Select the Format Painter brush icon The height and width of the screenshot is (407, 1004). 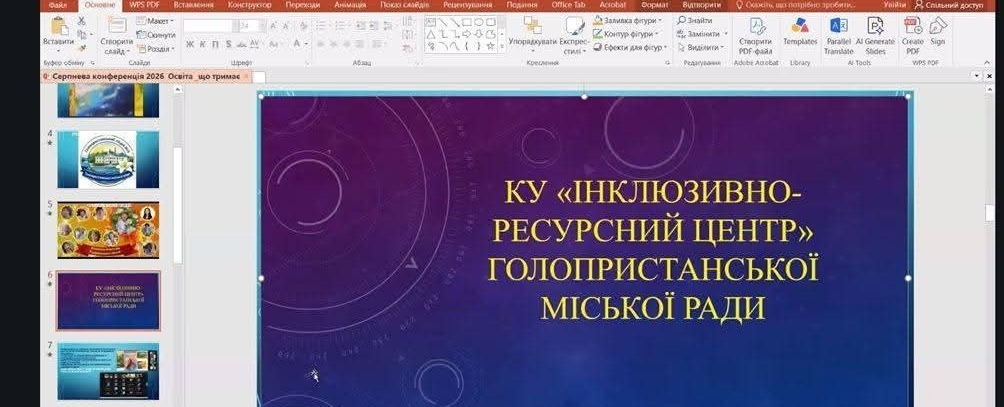pyautogui.click(x=81, y=48)
